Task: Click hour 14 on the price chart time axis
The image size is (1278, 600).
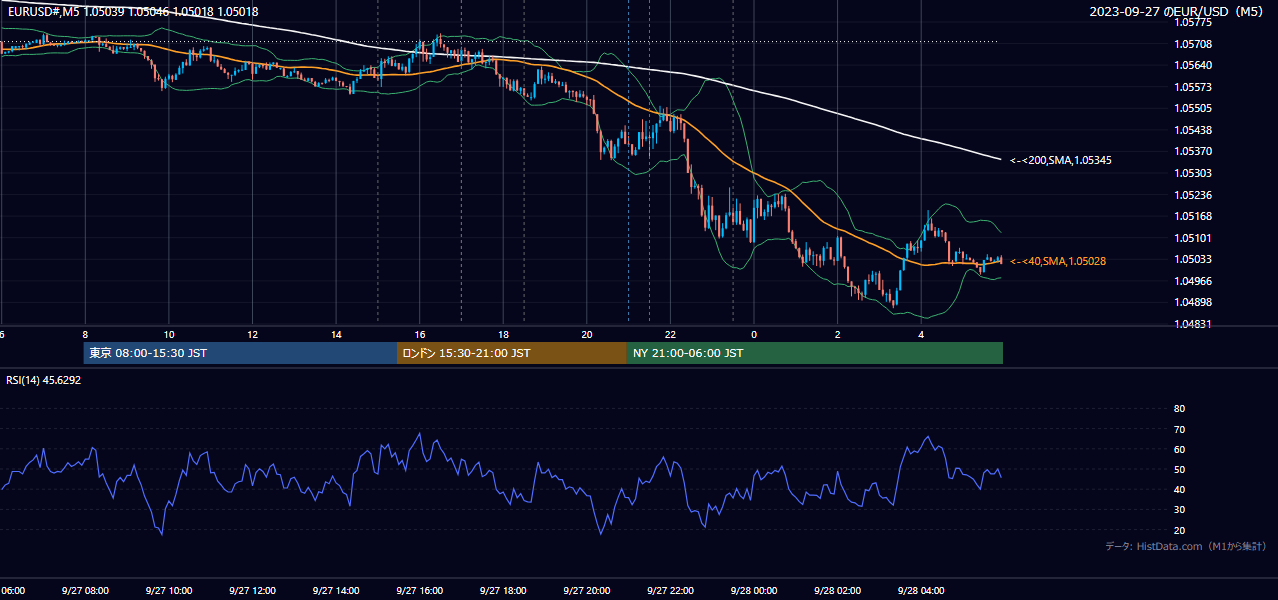Action: pos(336,334)
